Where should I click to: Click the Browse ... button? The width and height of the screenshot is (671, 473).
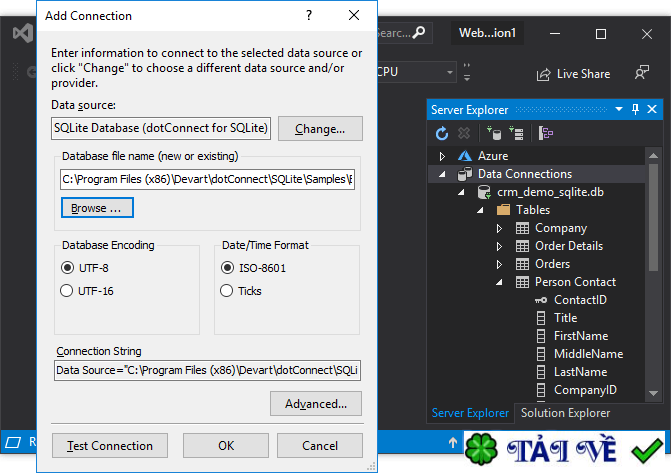pos(97,208)
